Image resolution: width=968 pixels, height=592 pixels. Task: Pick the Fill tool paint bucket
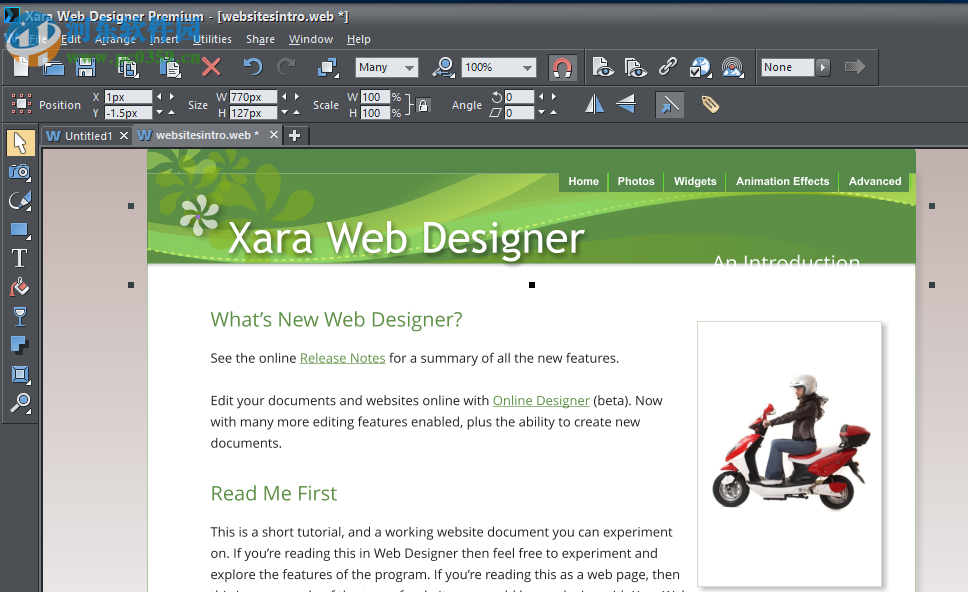tap(20, 286)
